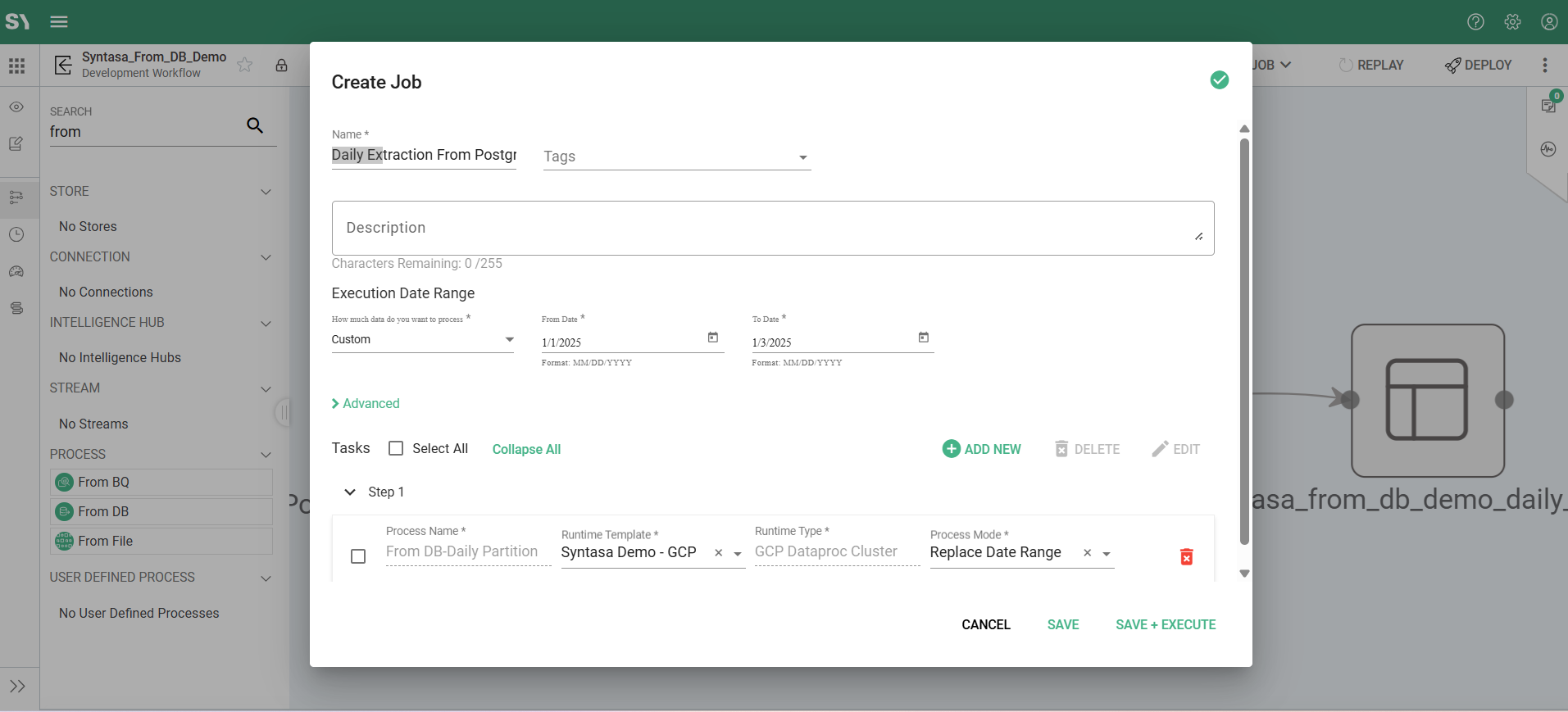The width and height of the screenshot is (1568, 712).
Task: Click the help question mark icon
Action: tap(1475, 22)
